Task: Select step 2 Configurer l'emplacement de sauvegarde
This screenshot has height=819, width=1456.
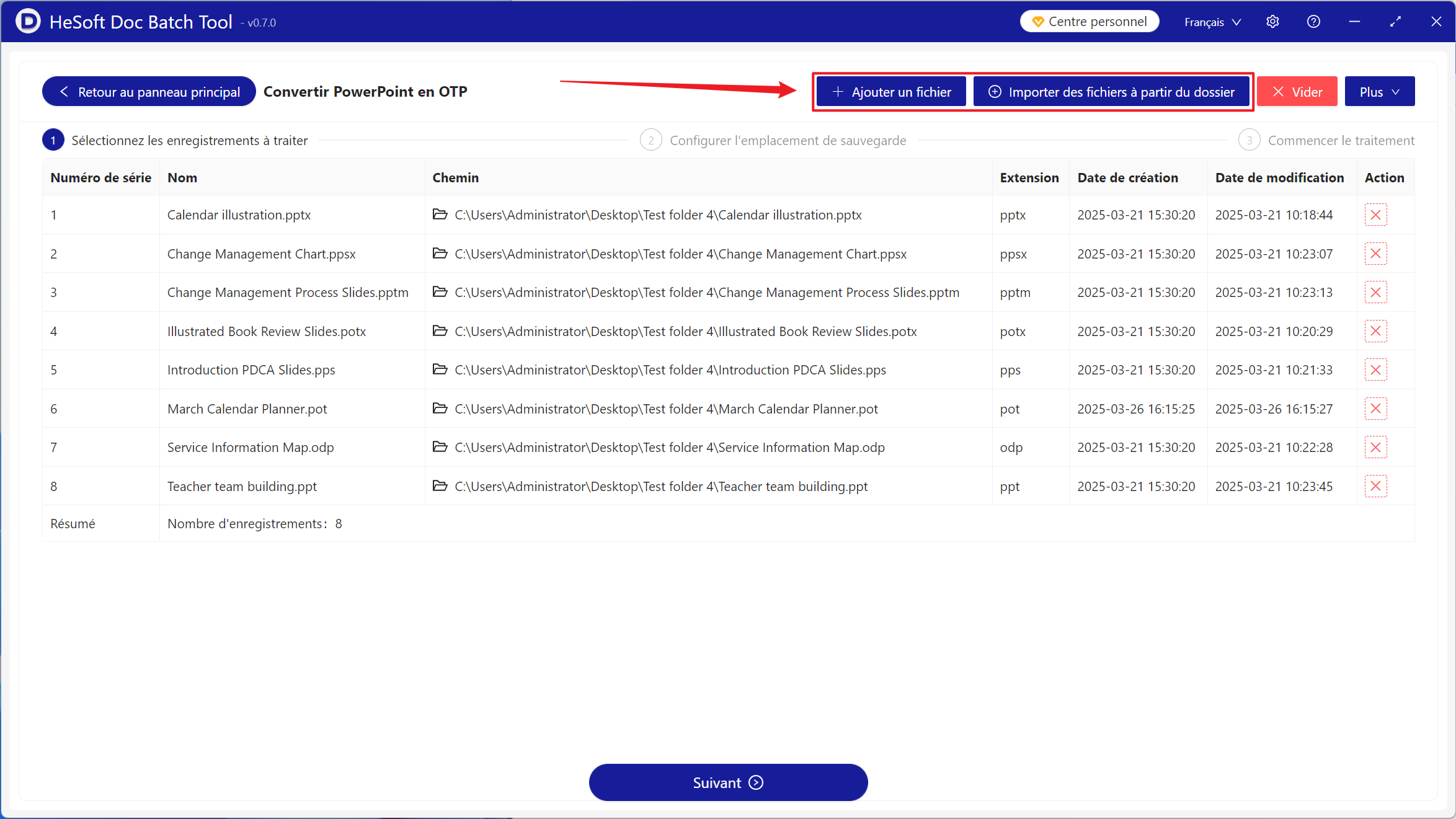Action: pyautogui.click(x=773, y=141)
